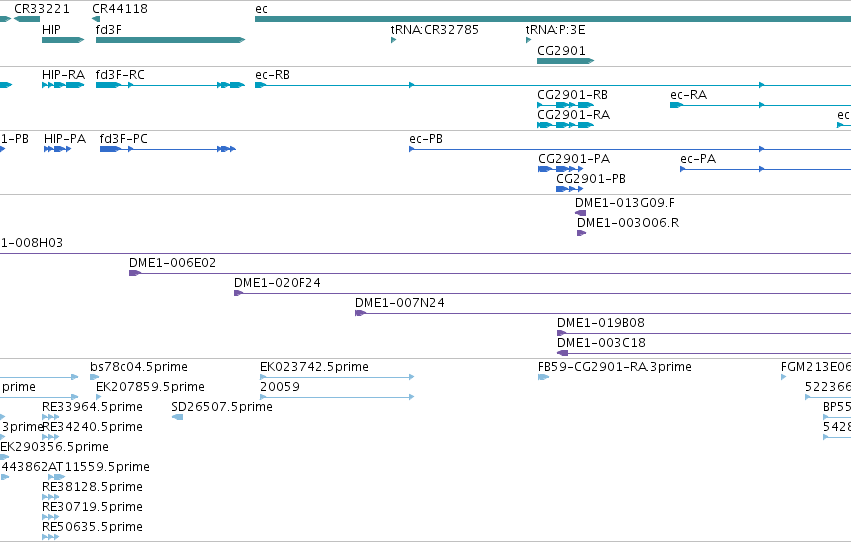The width and height of the screenshot is (851, 542).
Task: Click the ec-RA transcript label
Action: pyautogui.click(x=689, y=95)
